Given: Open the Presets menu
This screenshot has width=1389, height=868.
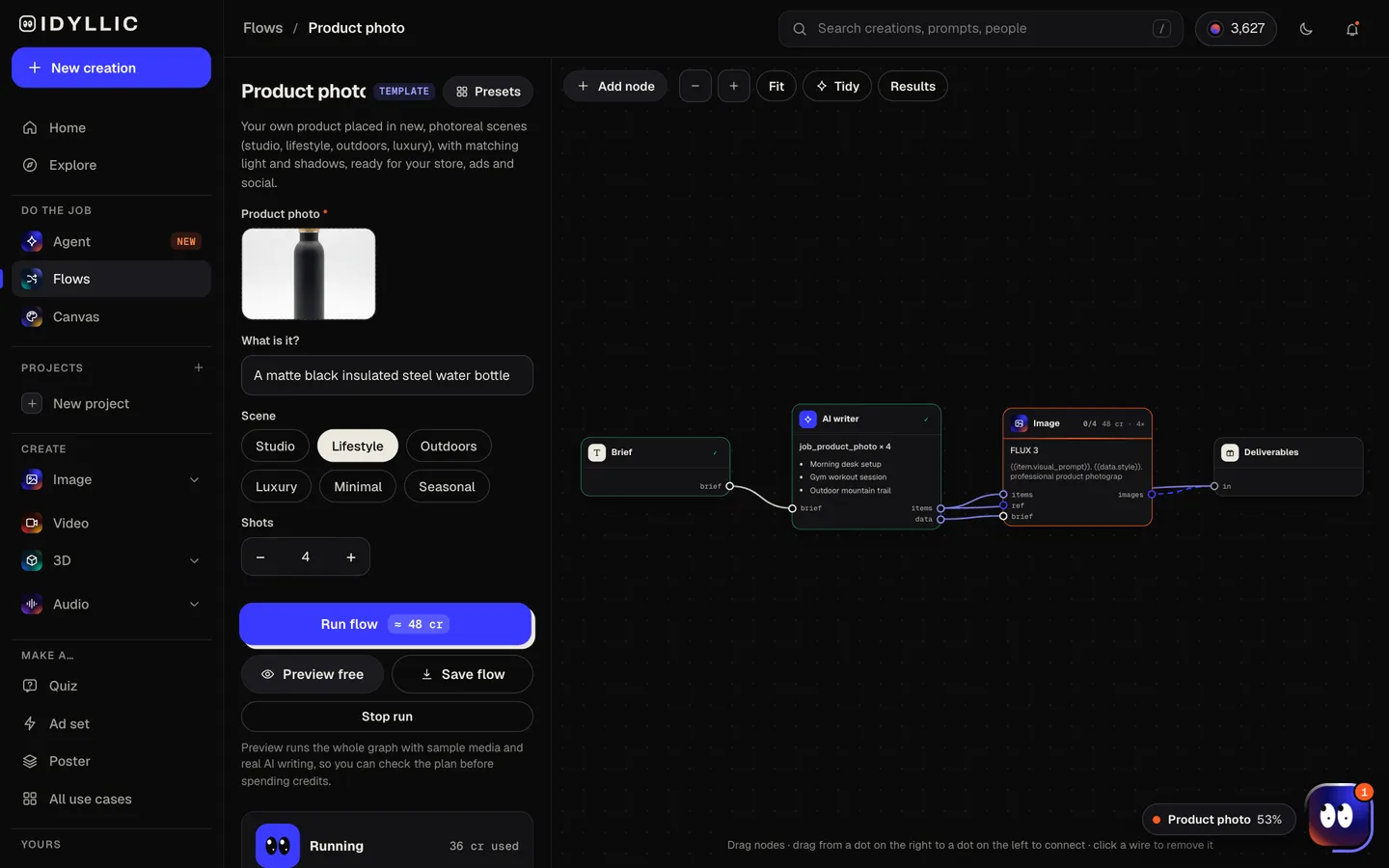Looking at the screenshot, I should point(488,92).
